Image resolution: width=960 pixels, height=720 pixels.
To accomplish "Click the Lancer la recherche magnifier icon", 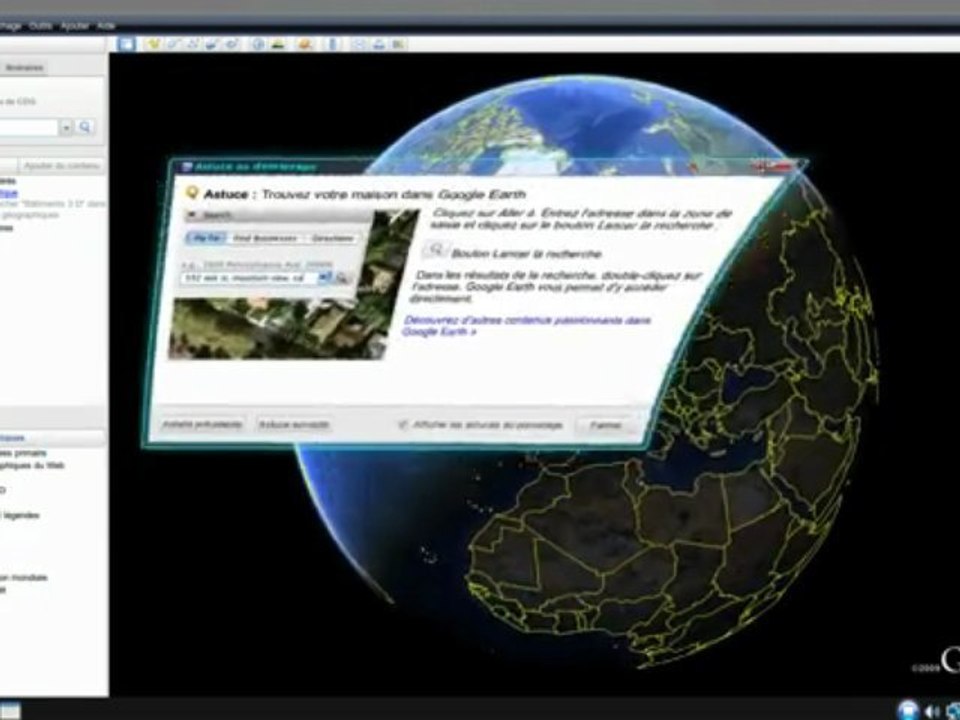I will click(x=436, y=250).
